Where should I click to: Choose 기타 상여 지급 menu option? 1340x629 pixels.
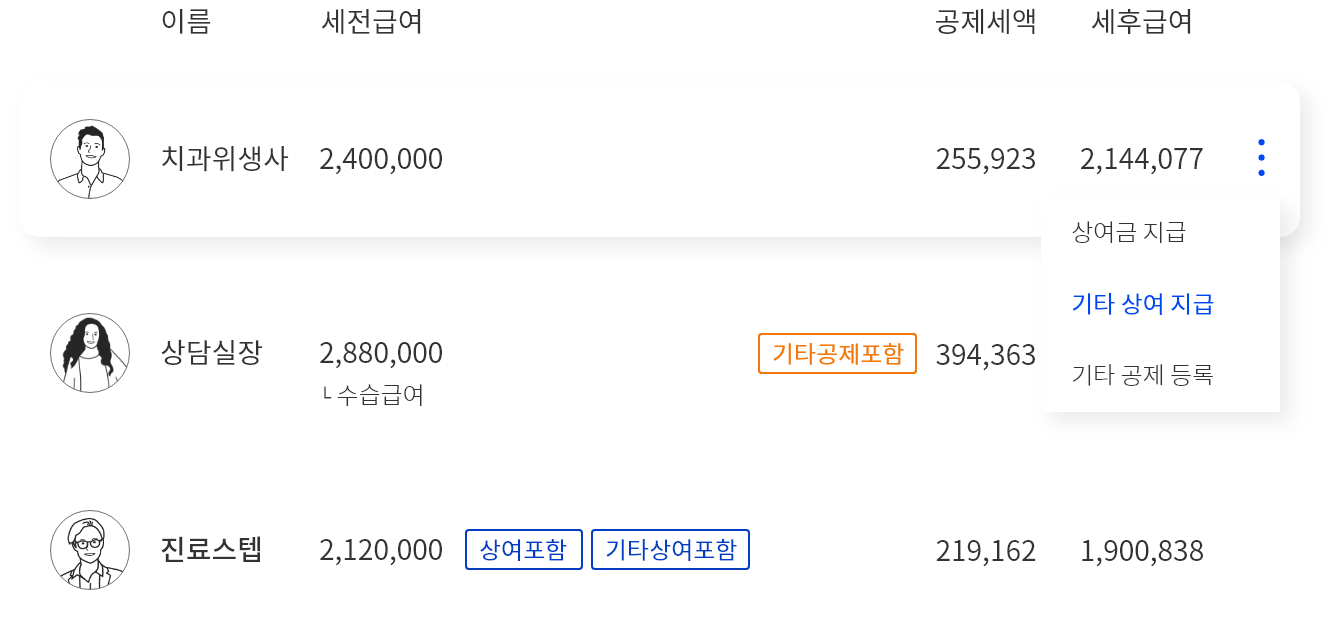tap(1142, 304)
